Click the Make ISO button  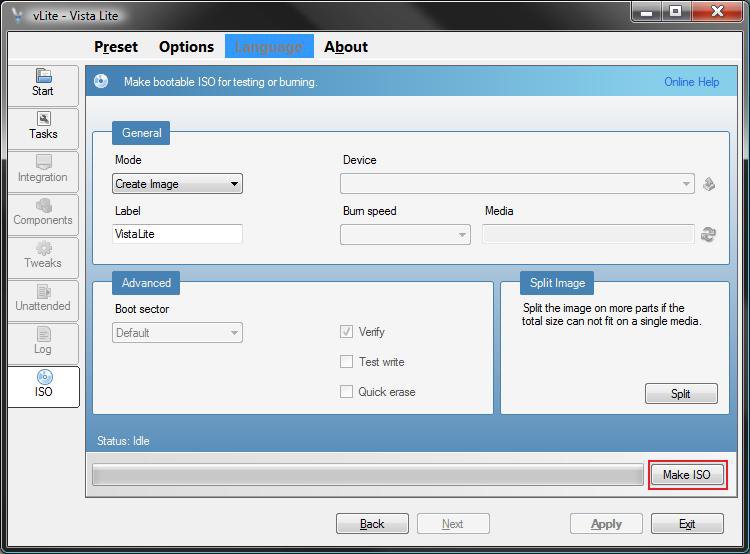pyautogui.click(x=687, y=475)
